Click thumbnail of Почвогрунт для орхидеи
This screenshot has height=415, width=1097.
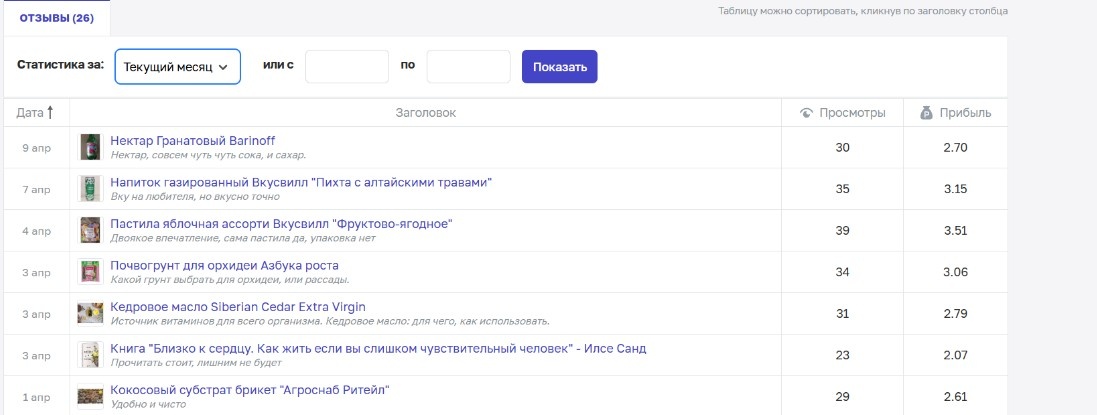[90, 272]
